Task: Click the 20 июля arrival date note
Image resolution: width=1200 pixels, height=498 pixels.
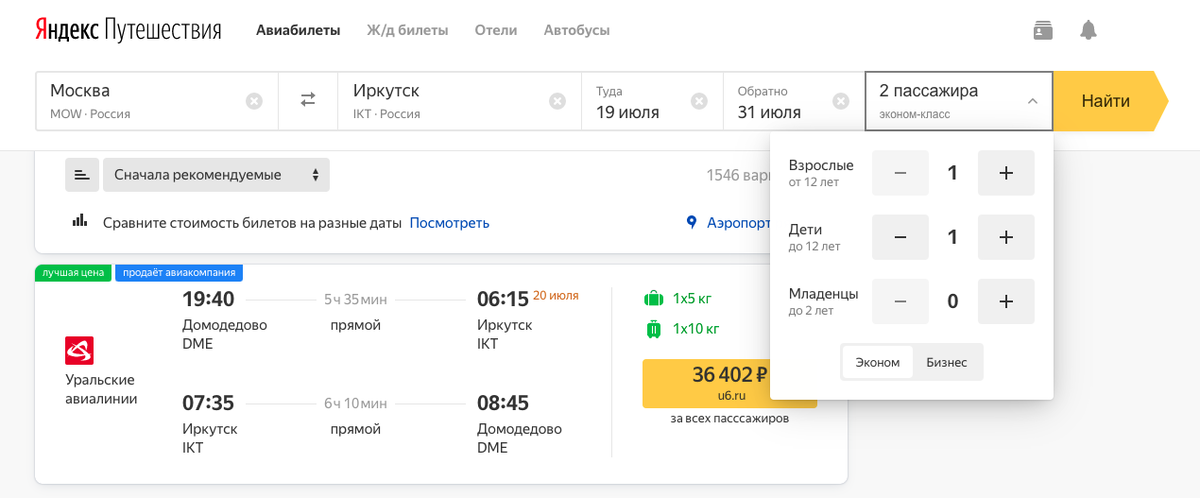Action: coord(556,295)
